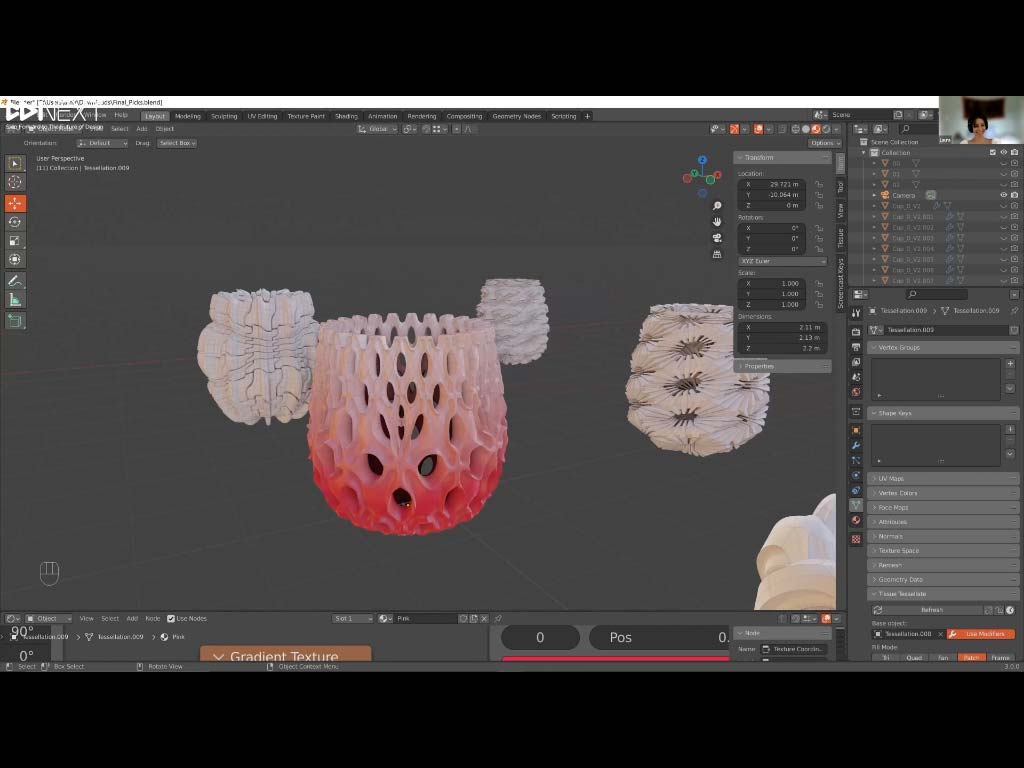Viewport: 1024px width, 768px height.
Task: Activate the Move tool
Action: pos(15,204)
